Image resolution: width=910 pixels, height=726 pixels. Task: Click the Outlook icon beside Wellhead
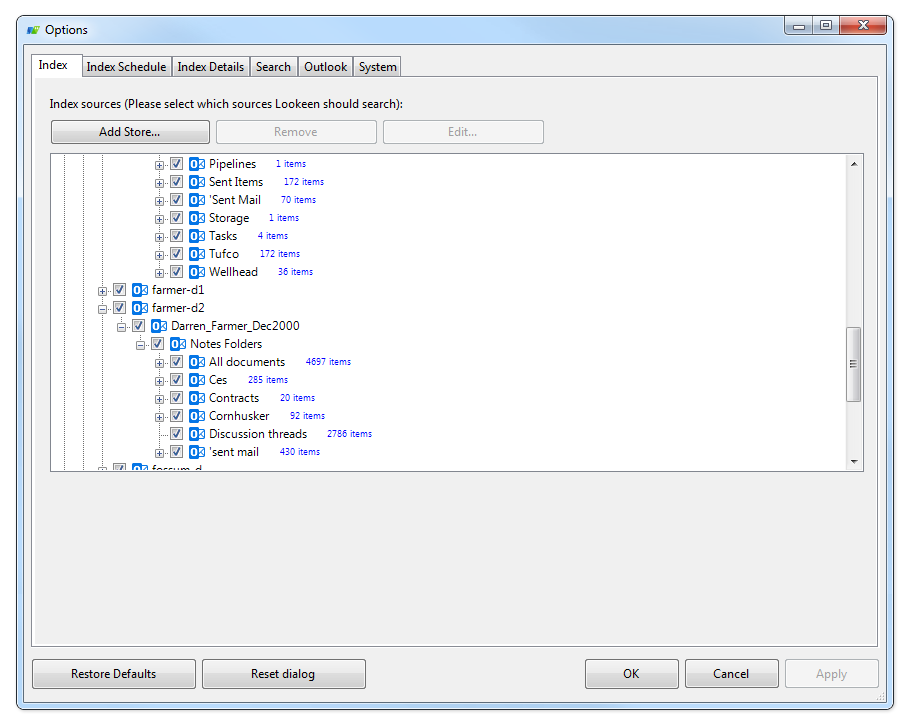pyautogui.click(x=197, y=272)
